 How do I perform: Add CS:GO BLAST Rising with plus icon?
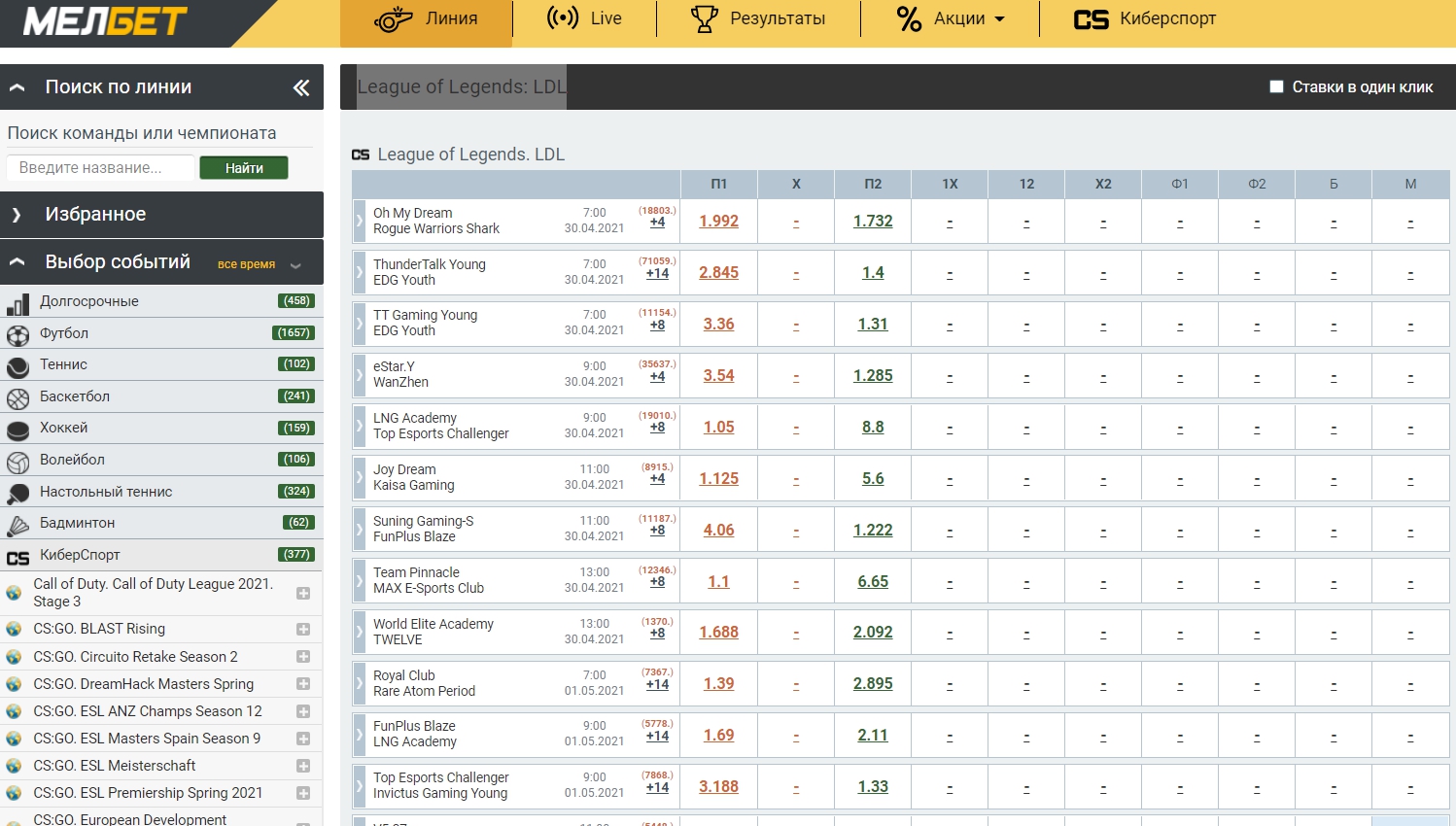click(303, 630)
